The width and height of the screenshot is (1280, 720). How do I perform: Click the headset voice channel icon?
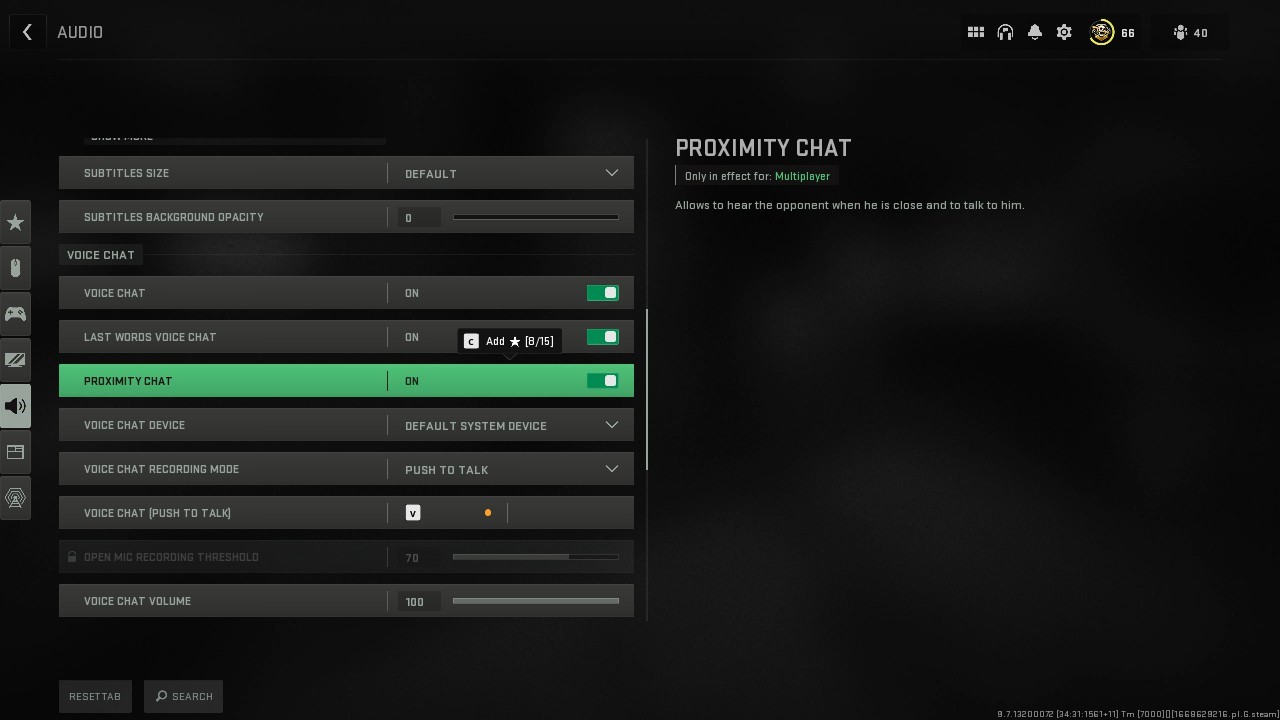tap(1005, 32)
